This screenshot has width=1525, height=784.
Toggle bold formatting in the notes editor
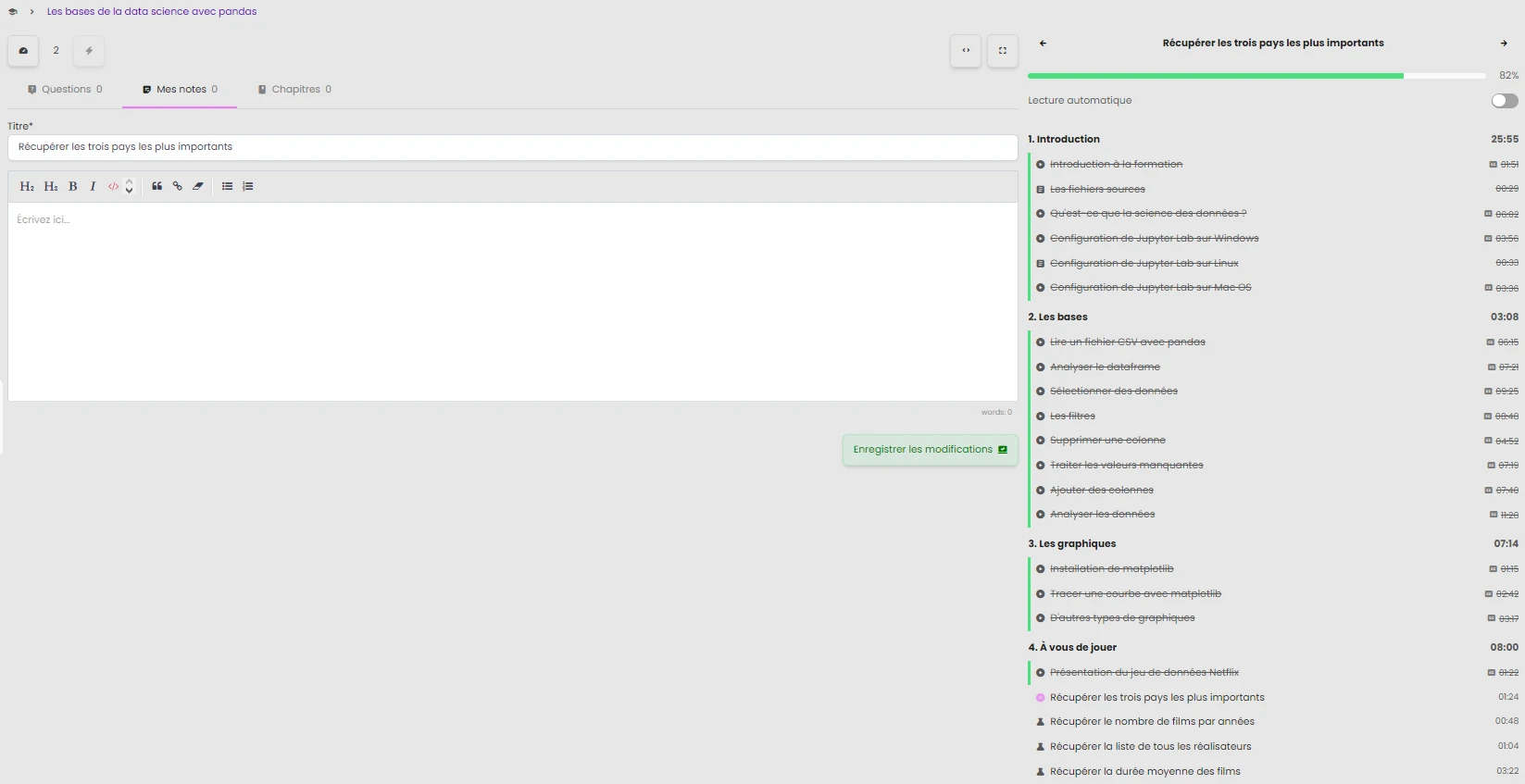tap(73, 186)
